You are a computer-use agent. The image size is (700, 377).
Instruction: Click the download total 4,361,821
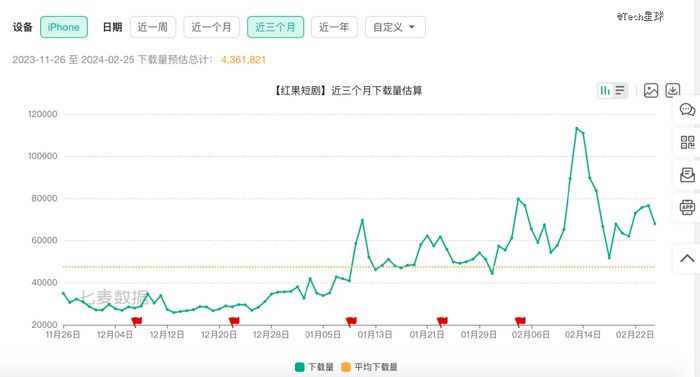243,60
